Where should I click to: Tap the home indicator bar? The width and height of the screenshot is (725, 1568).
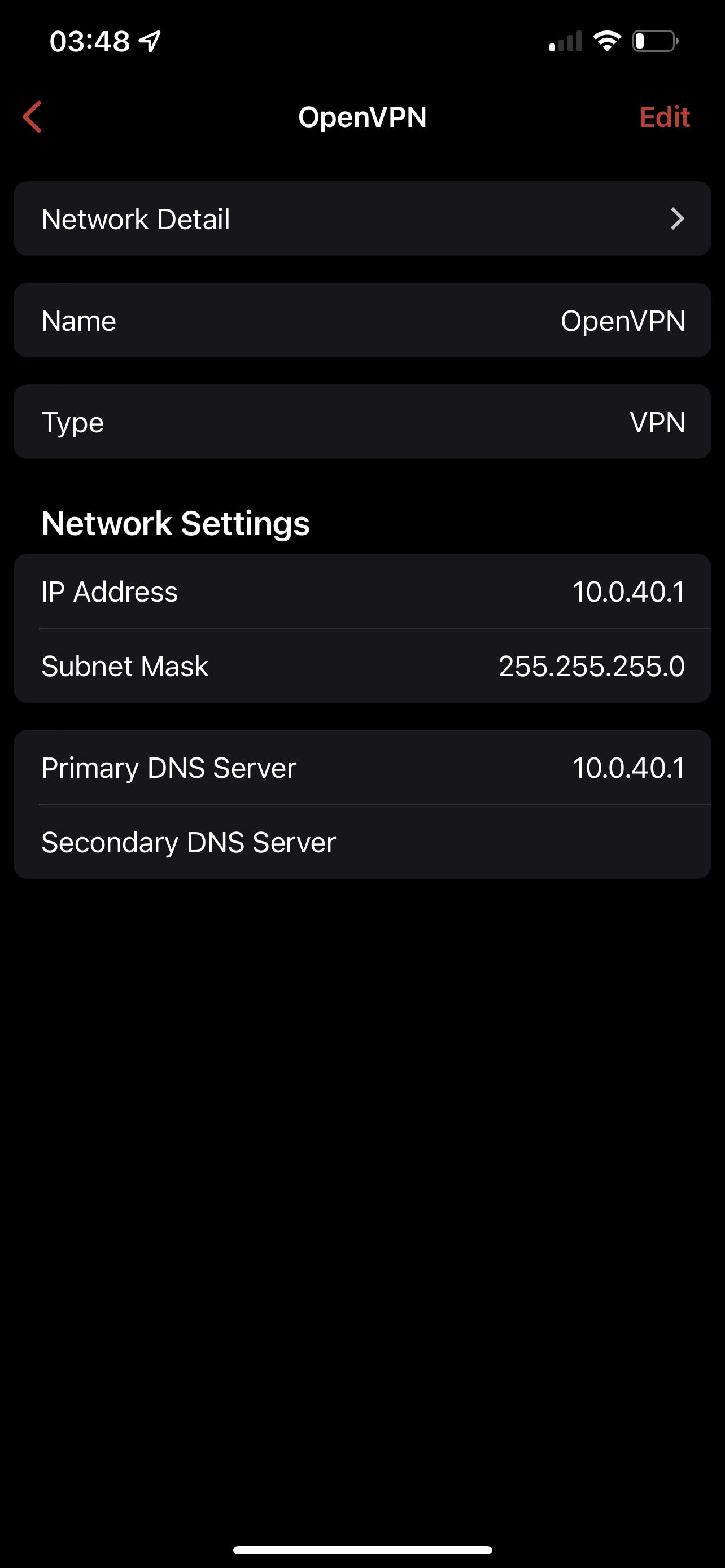362,1550
